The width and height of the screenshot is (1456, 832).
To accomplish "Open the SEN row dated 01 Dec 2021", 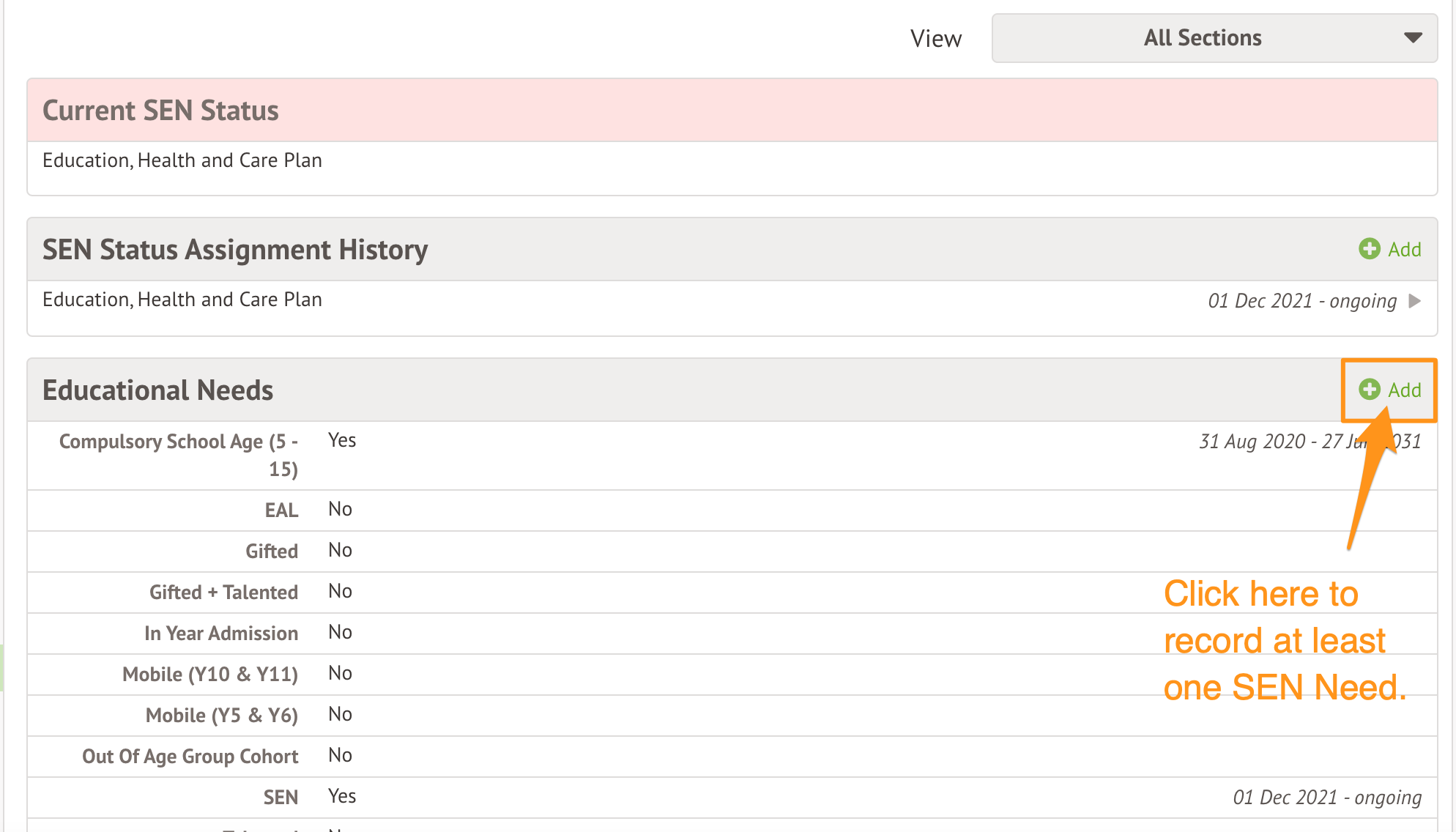I will pos(732,798).
